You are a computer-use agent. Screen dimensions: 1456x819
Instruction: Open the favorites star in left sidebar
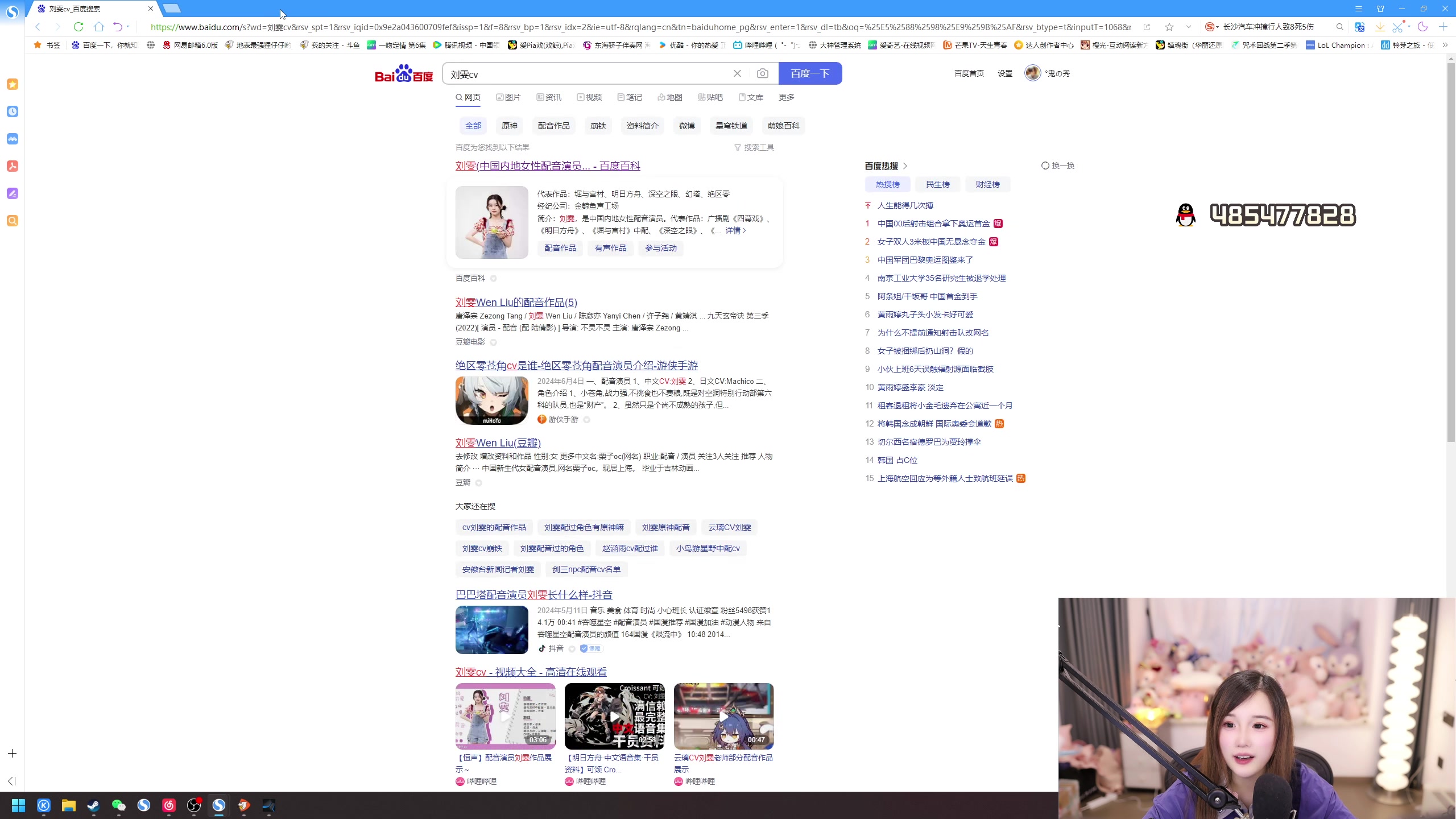pos(13,84)
